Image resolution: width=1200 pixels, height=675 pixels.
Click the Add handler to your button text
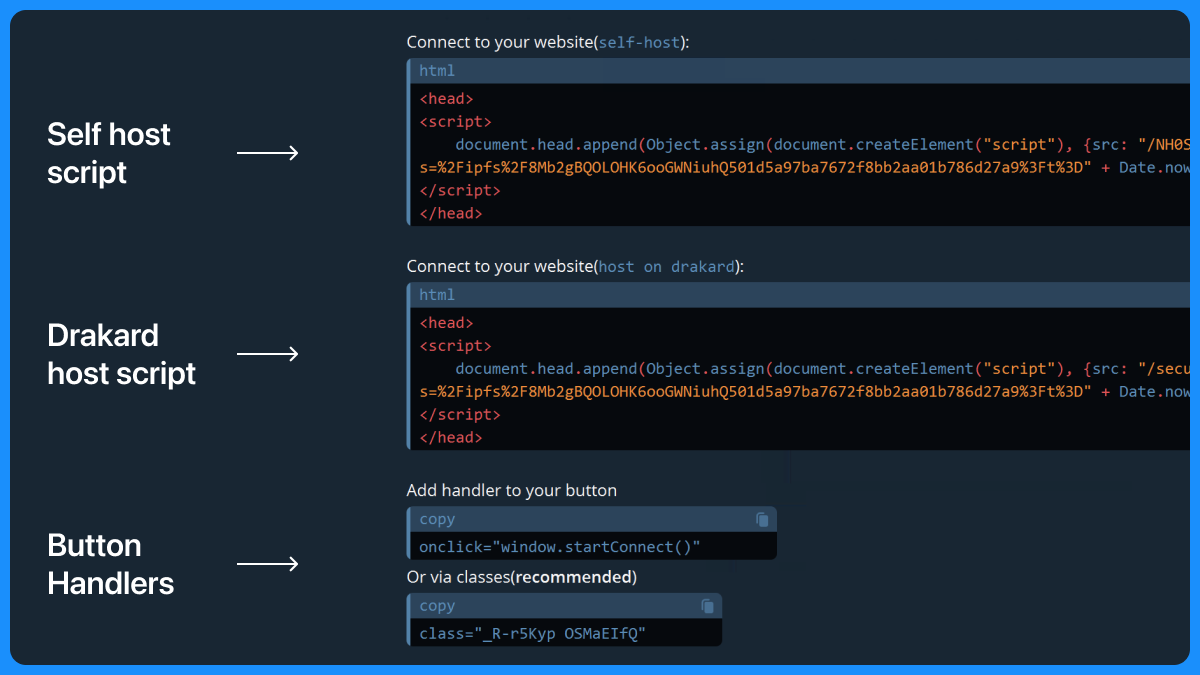point(511,490)
